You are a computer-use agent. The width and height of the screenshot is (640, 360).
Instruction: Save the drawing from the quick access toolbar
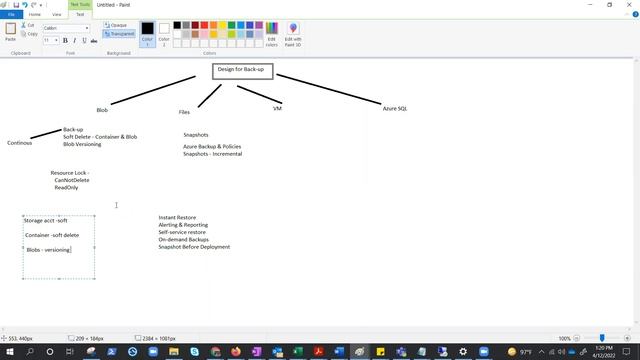click(x=16, y=5)
